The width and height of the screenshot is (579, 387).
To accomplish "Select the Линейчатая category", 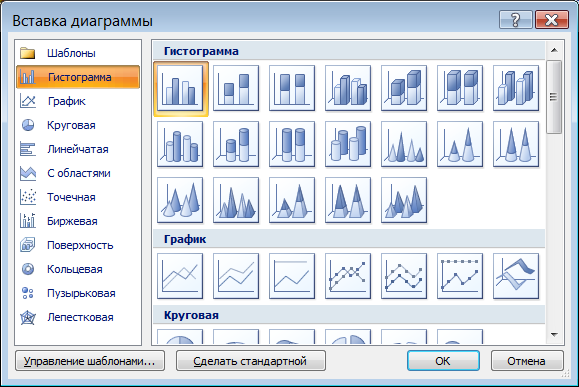I will coord(78,149).
